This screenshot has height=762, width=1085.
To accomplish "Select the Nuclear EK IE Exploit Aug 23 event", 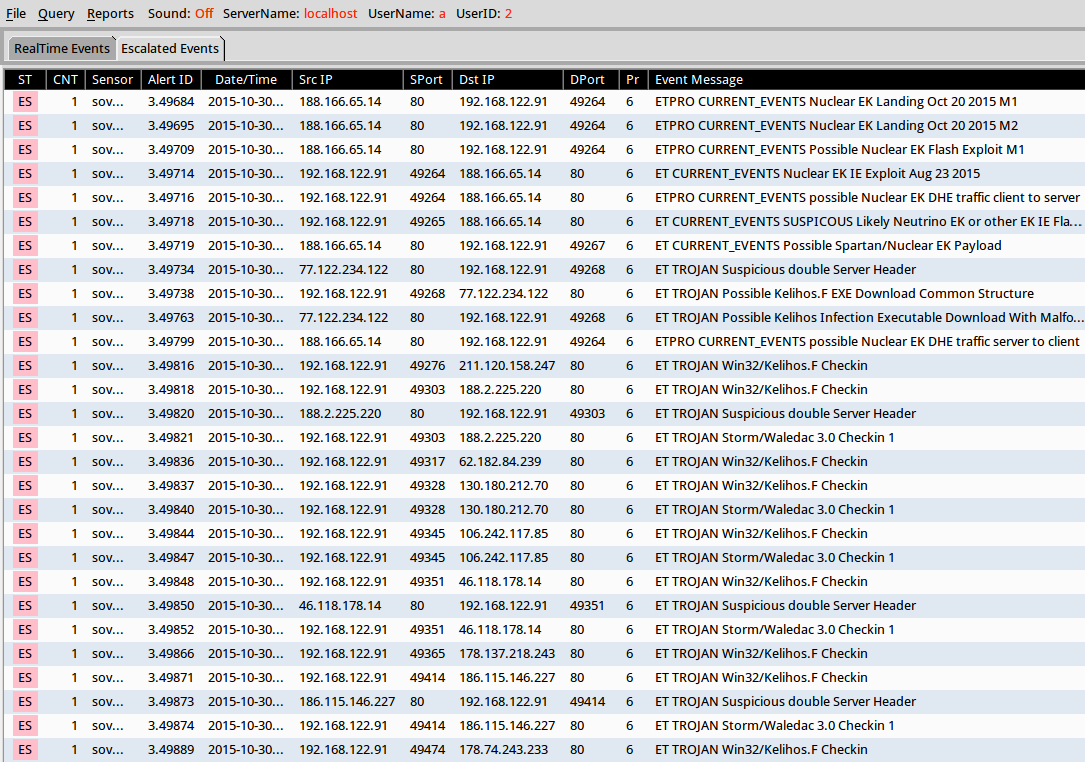I will point(817,174).
